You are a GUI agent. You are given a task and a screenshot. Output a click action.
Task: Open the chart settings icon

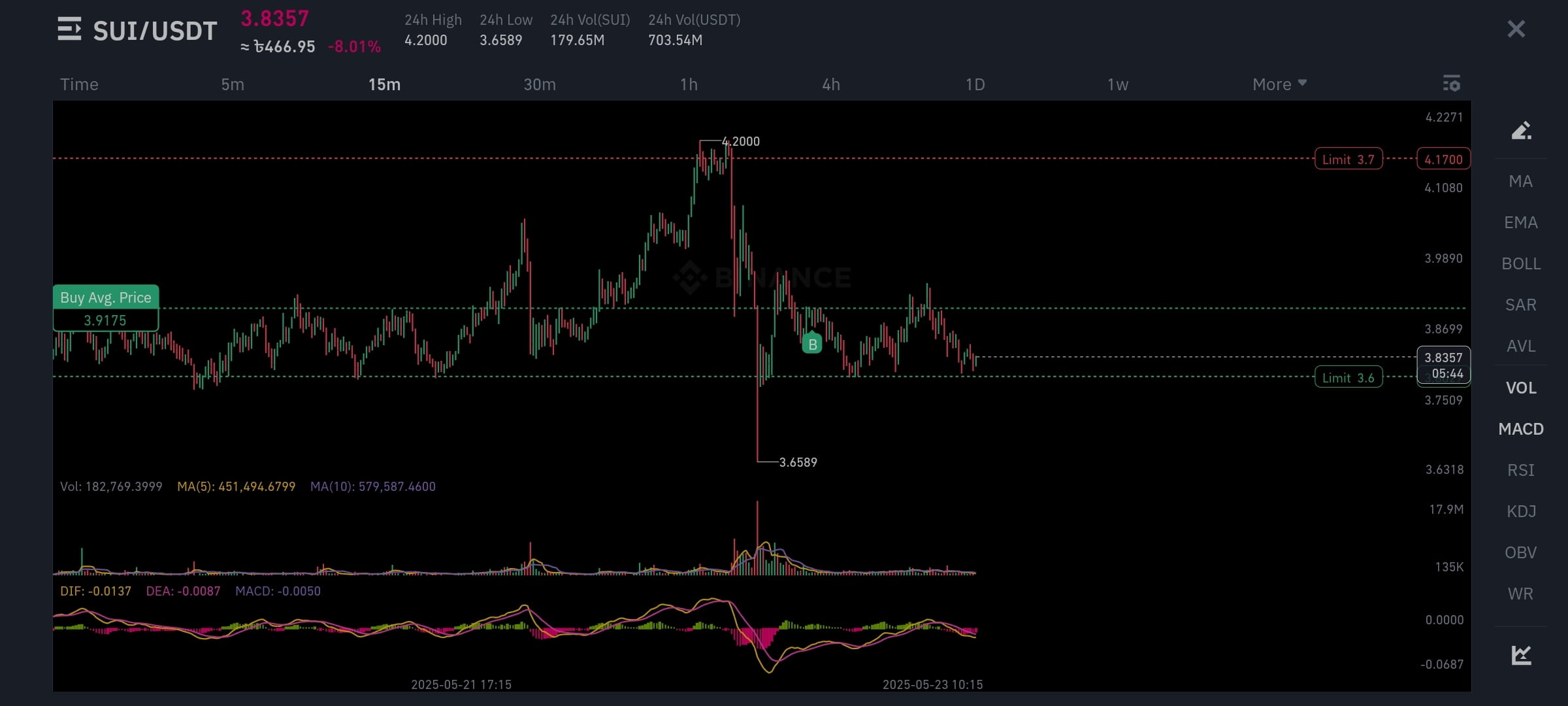tap(1451, 84)
